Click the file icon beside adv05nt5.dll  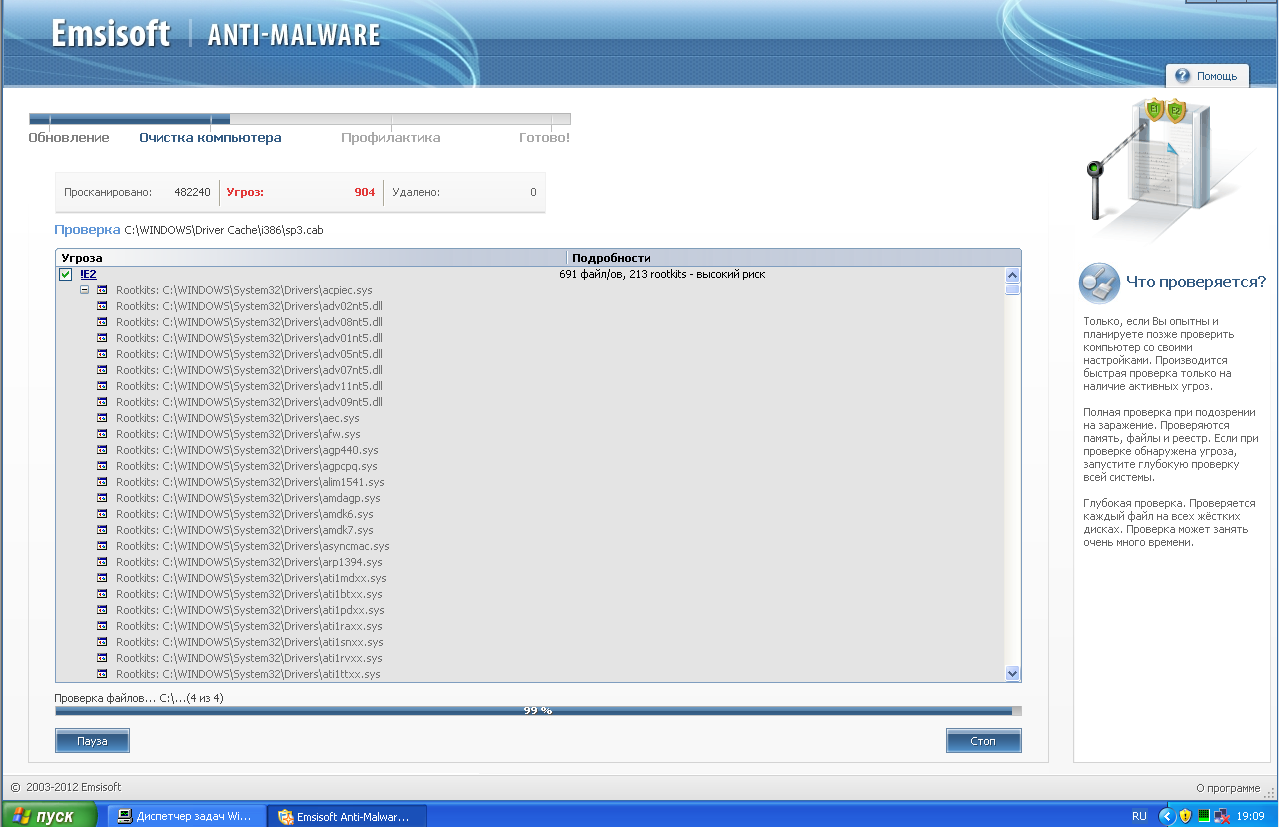[102, 354]
